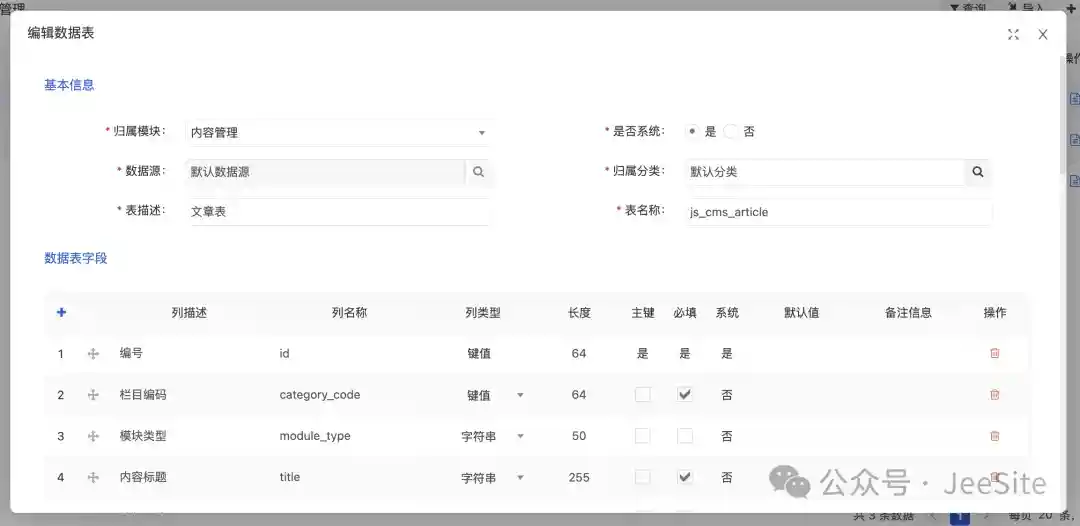Select 否 radio for 是否系统
The width and height of the screenshot is (1080, 526).
click(731, 131)
